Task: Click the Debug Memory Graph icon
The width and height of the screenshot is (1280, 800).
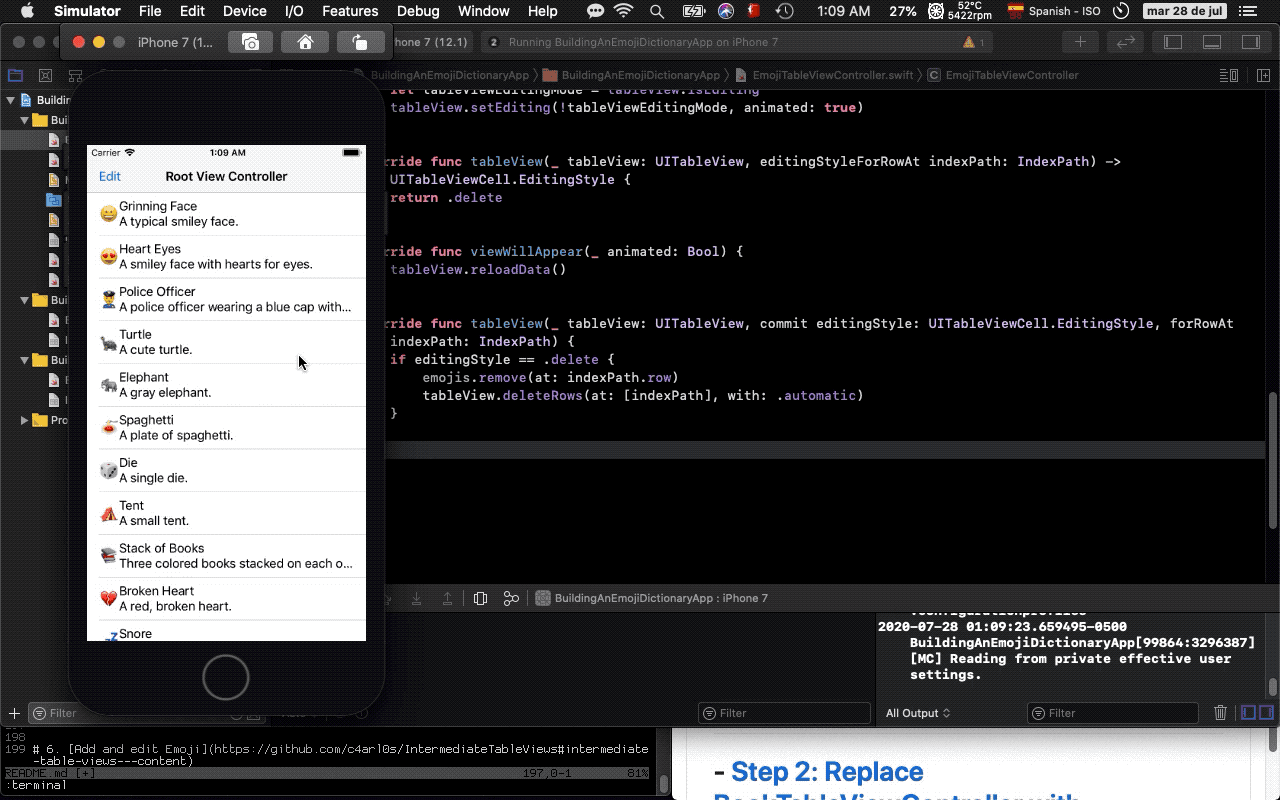Action: pos(511,598)
